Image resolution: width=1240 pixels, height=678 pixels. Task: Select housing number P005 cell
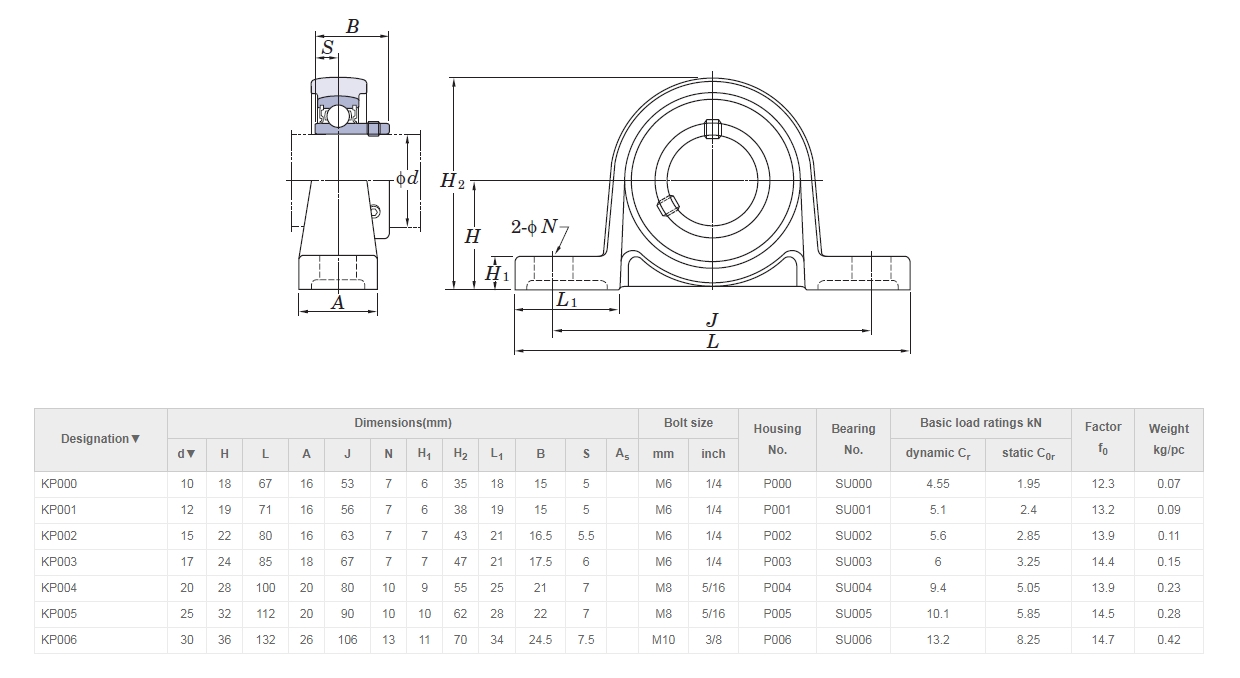click(x=777, y=614)
